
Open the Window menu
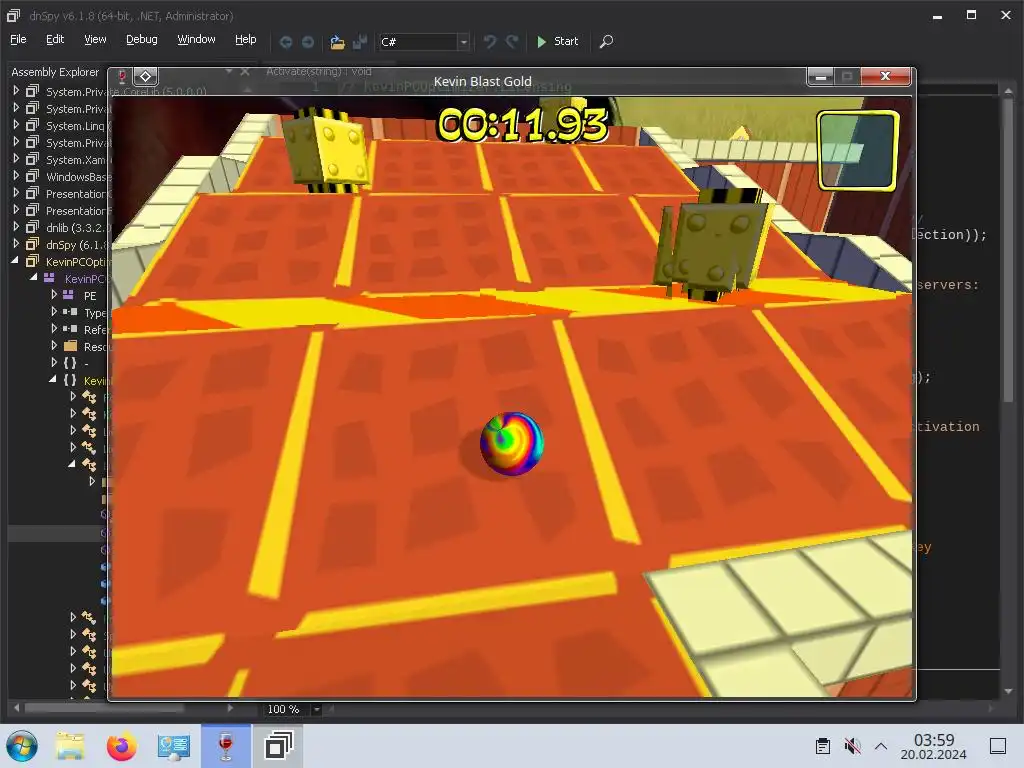click(196, 39)
